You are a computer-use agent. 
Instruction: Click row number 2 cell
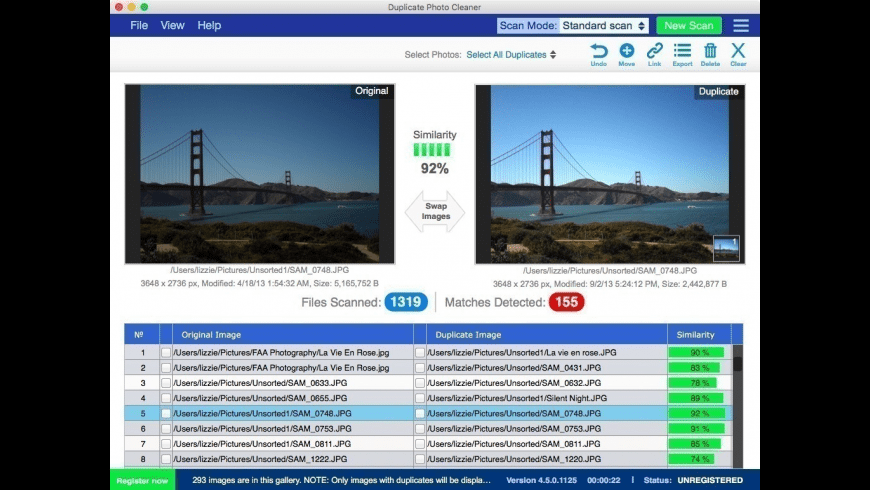point(143,367)
